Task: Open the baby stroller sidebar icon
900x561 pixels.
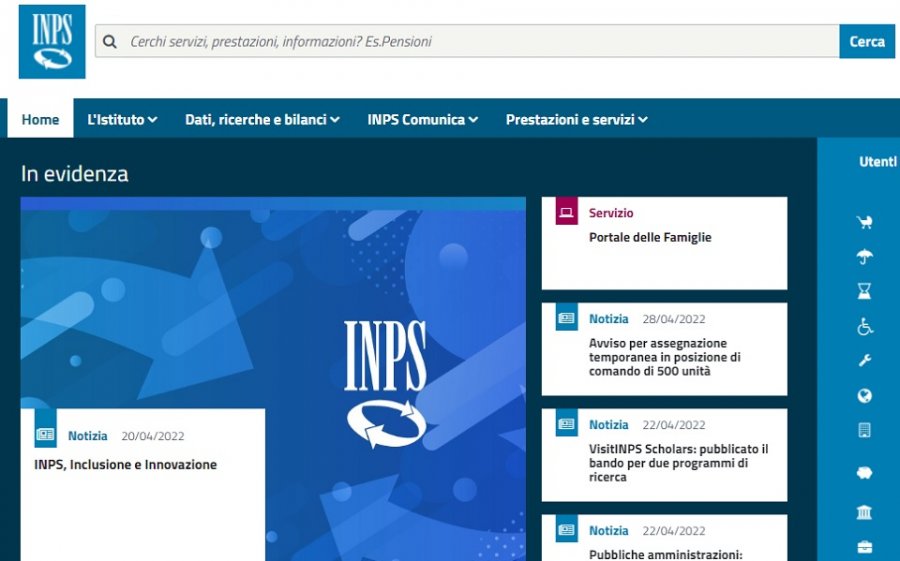Action: click(864, 222)
